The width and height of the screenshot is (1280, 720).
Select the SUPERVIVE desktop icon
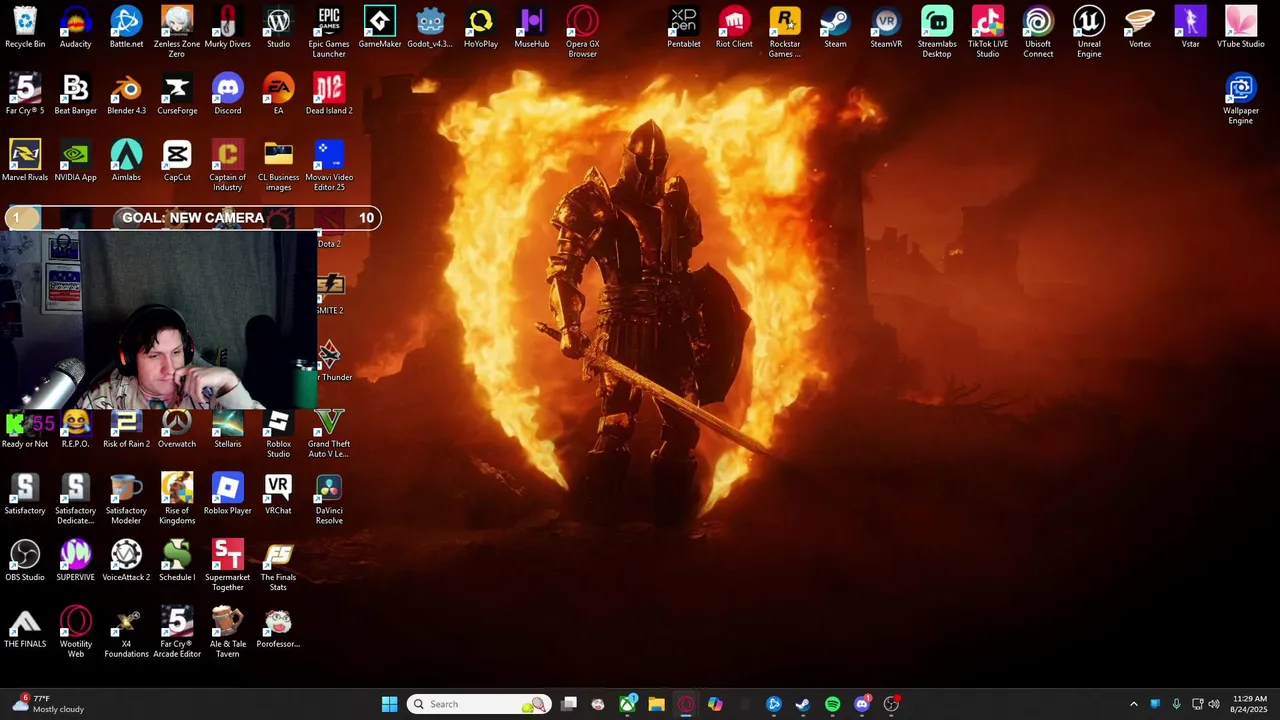[x=75, y=561]
